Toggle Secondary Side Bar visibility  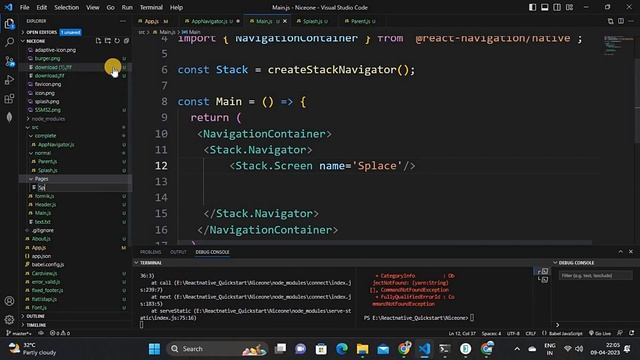[x=557, y=7]
